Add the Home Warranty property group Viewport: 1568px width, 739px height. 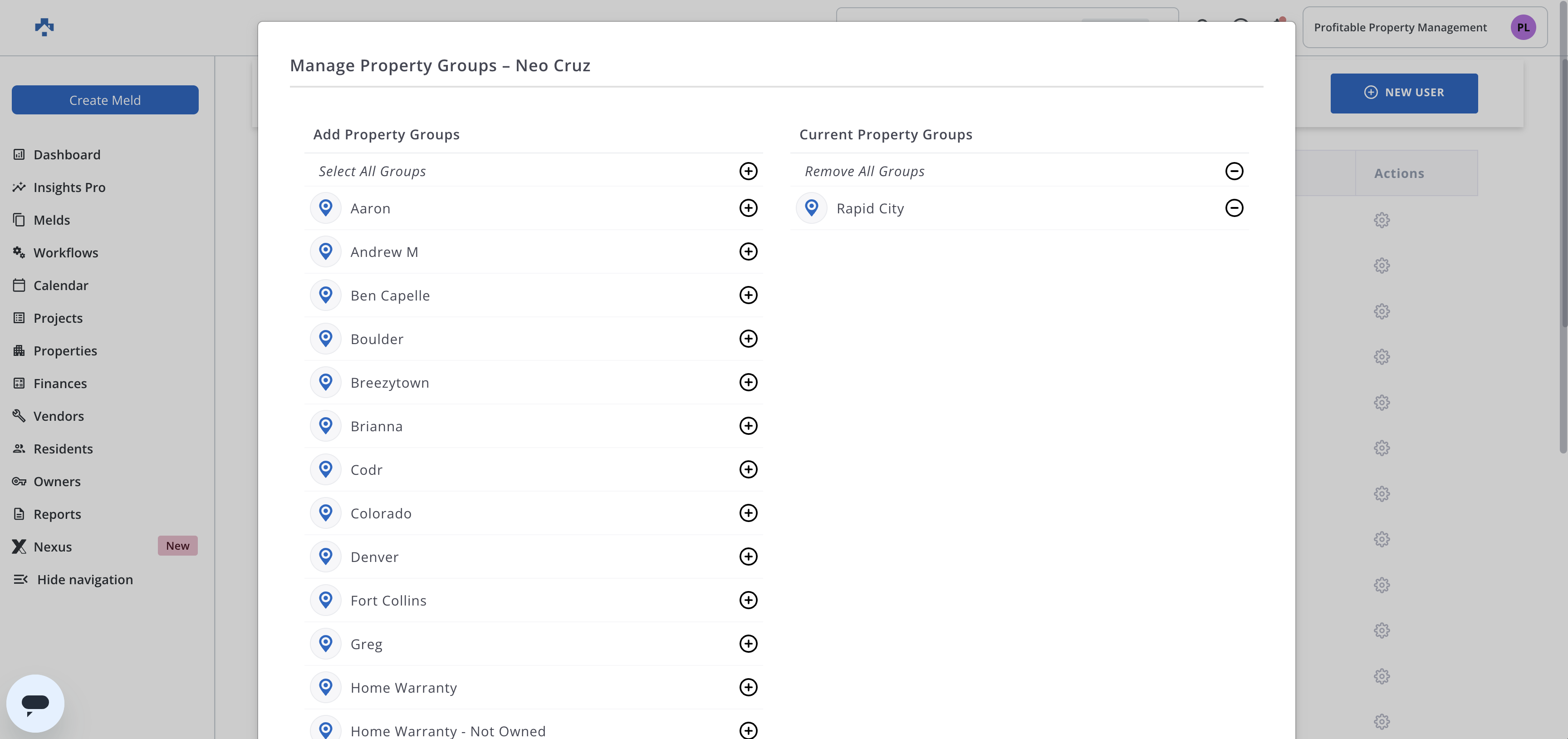coord(748,687)
